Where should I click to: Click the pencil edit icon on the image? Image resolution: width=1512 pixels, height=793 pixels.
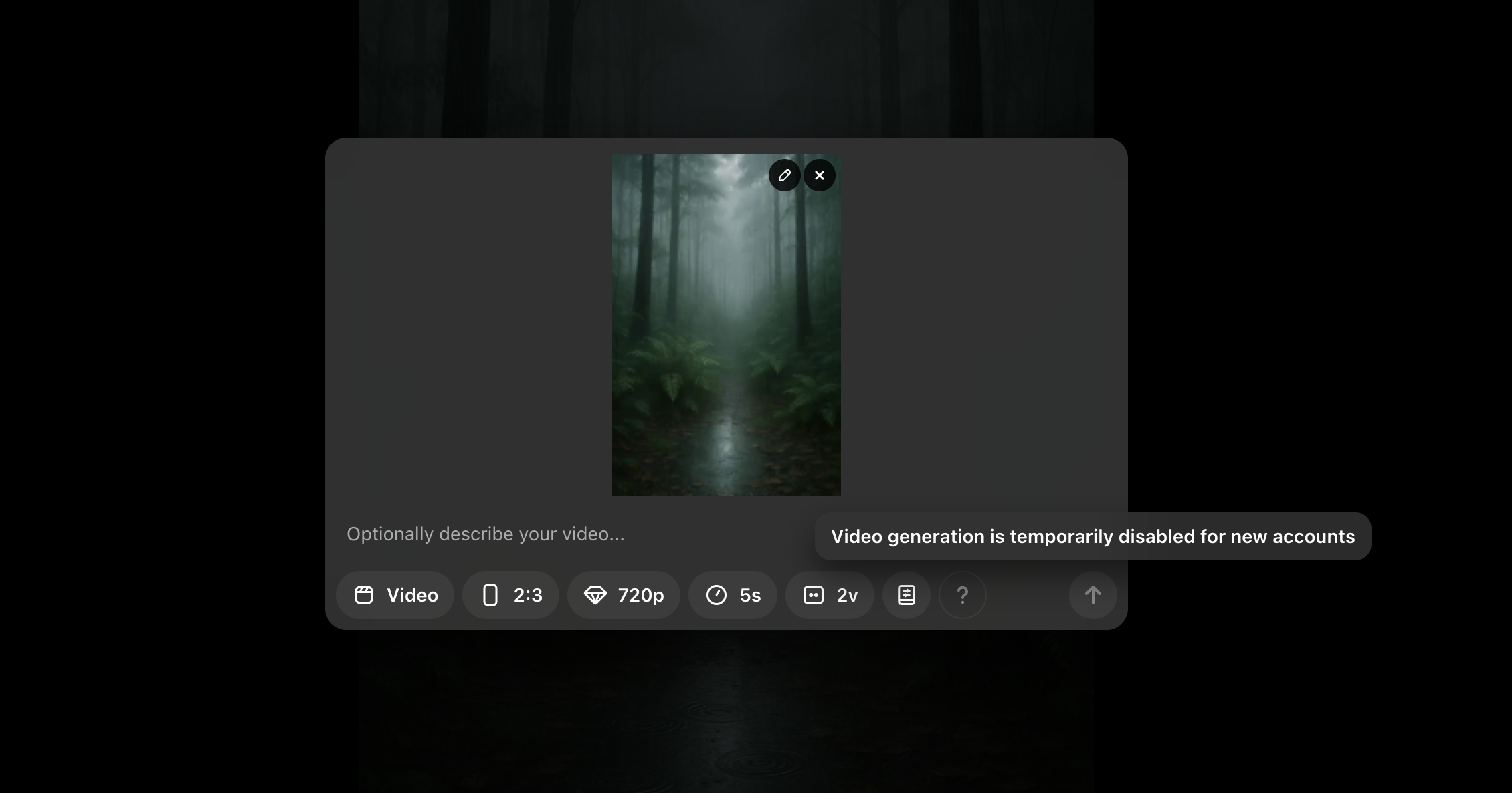click(784, 175)
